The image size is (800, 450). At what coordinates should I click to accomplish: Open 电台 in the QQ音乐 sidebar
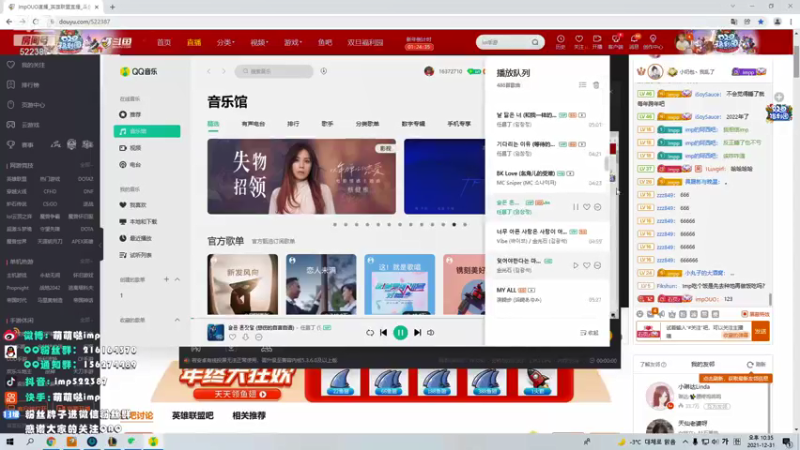pos(131,165)
